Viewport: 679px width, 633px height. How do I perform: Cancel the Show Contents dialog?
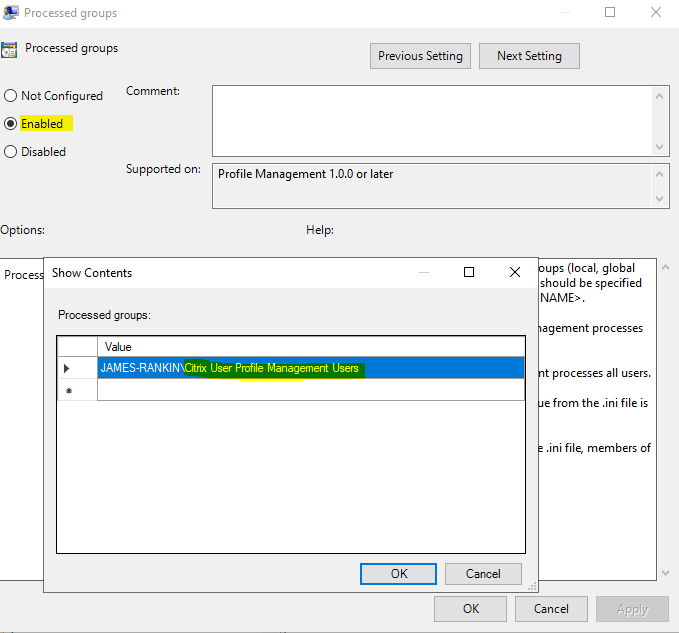pyautogui.click(x=483, y=574)
